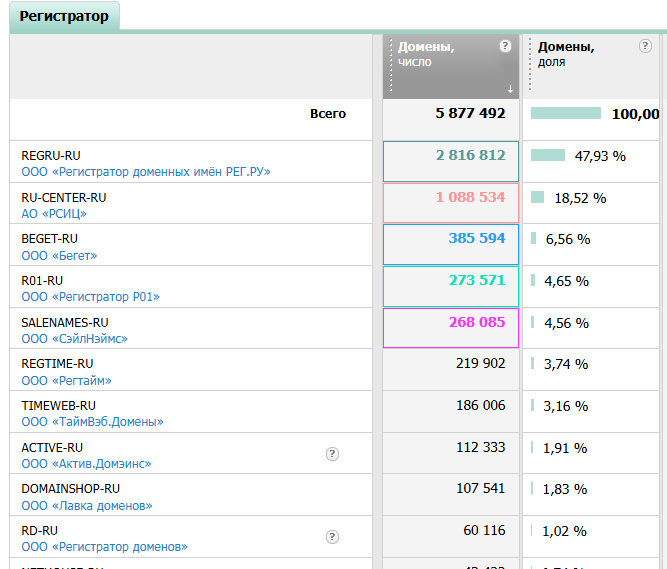Click sort arrow in Домены число column
The image size is (667, 569).
[x=510, y=89]
